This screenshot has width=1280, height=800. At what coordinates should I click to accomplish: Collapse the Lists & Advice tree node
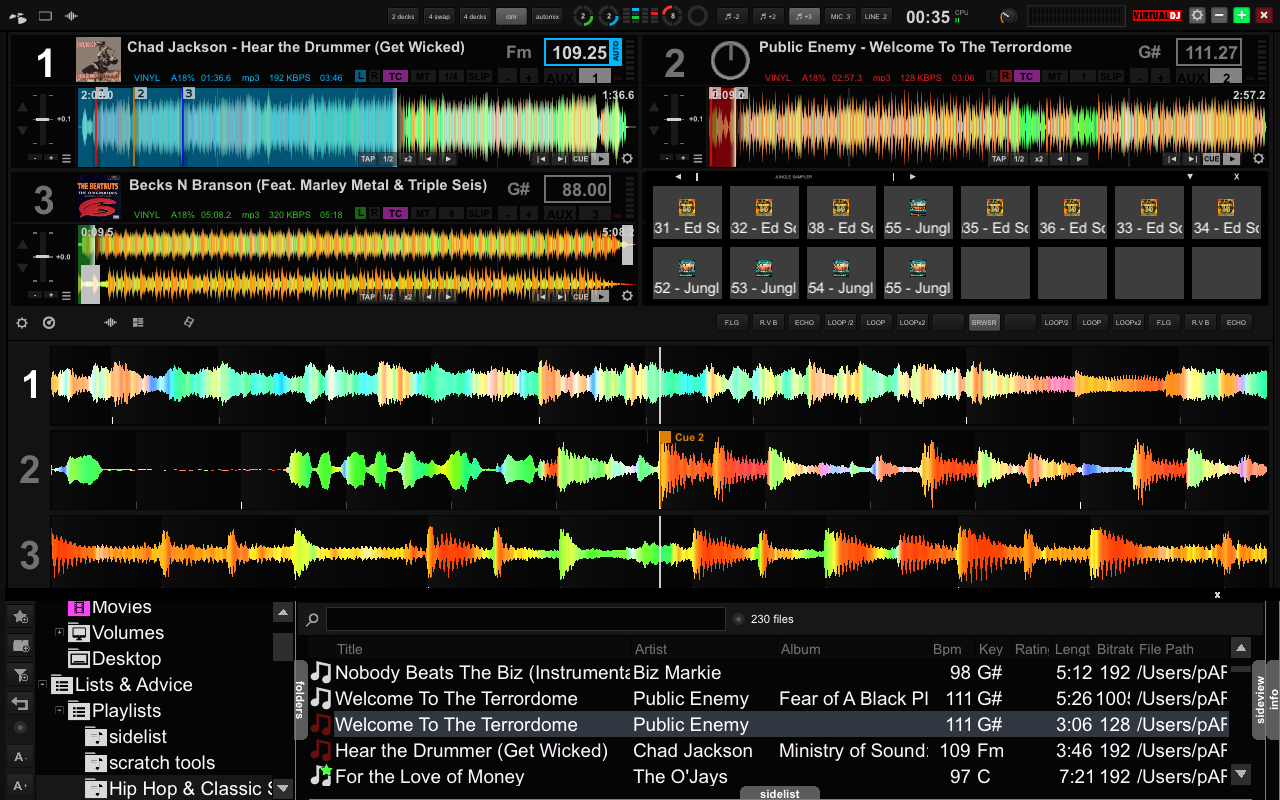[x=42, y=685]
